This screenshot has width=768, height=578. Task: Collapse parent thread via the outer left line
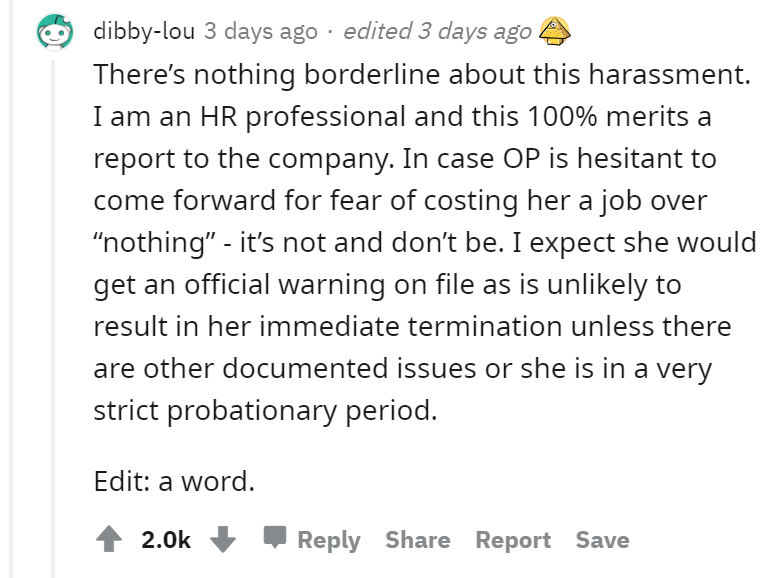click(12, 289)
